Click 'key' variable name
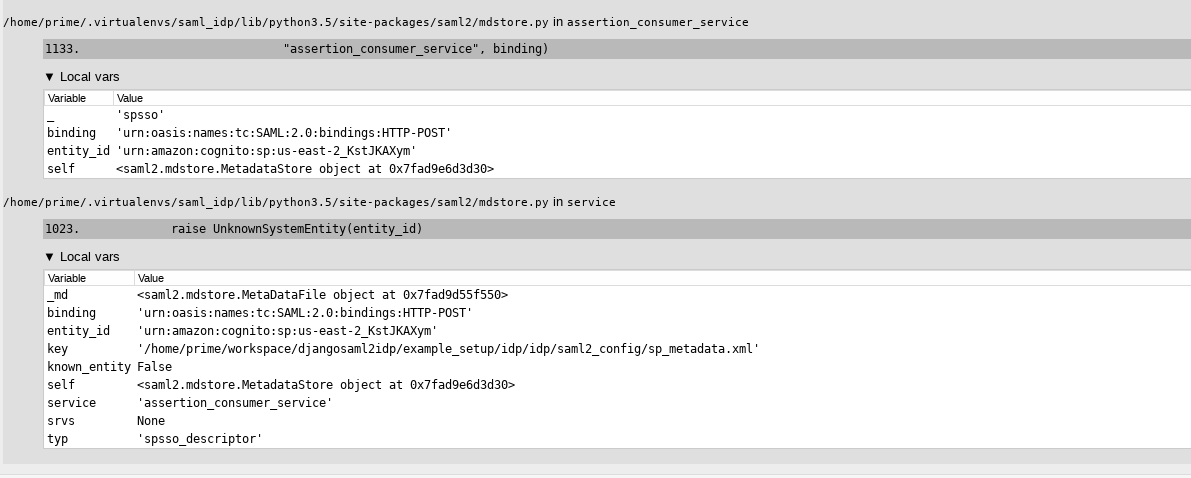The width and height of the screenshot is (1191, 478). (x=58, y=349)
